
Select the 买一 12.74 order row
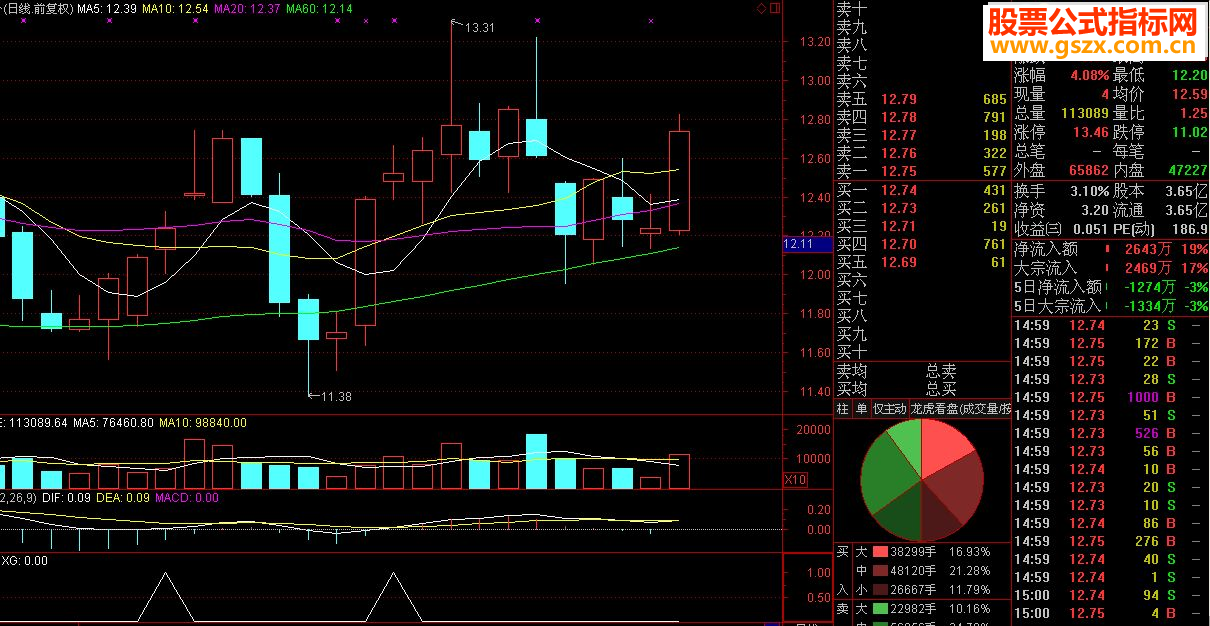pyautogui.click(x=922, y=190)
